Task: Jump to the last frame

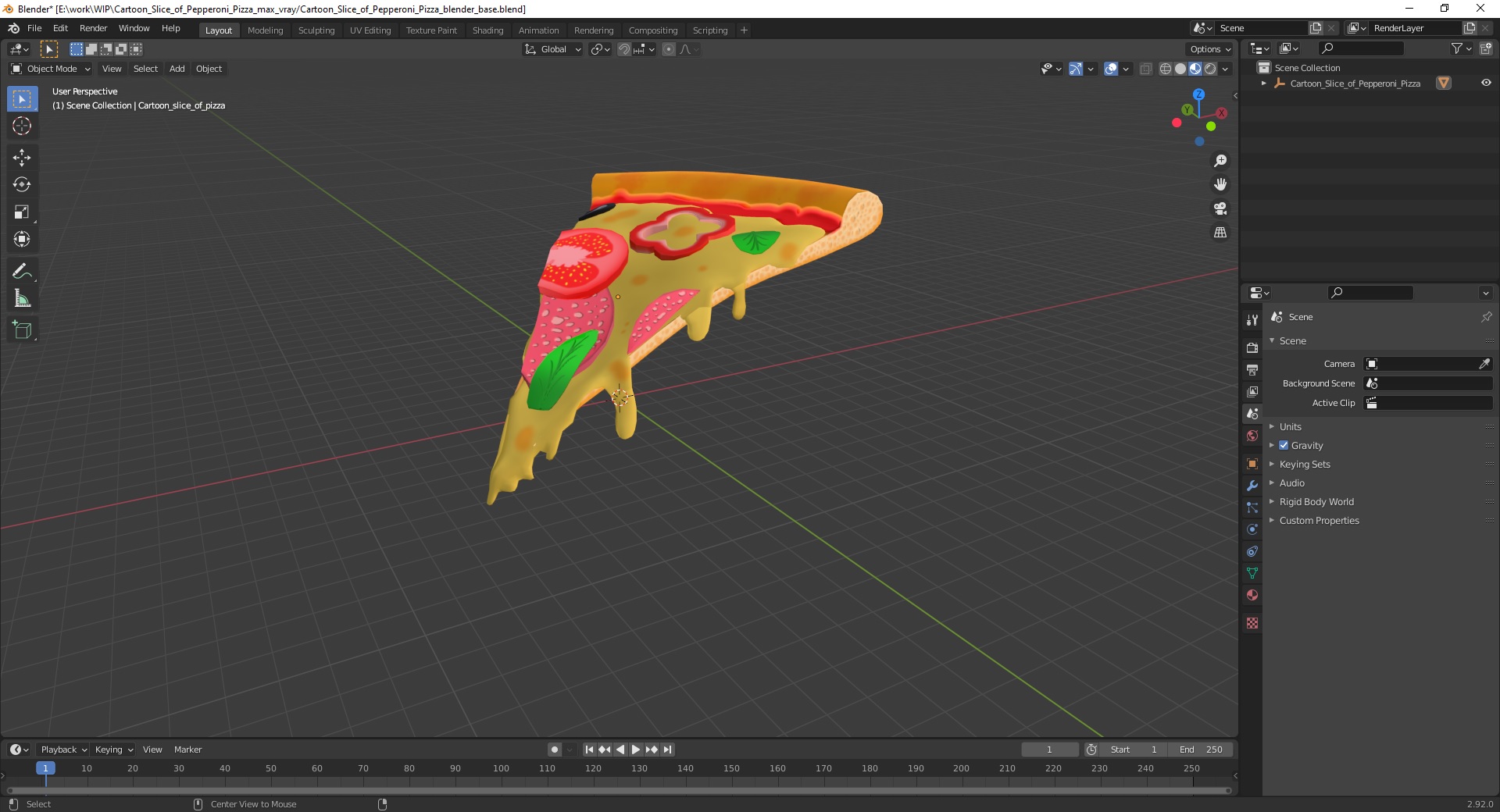Action: pos(667,750)
